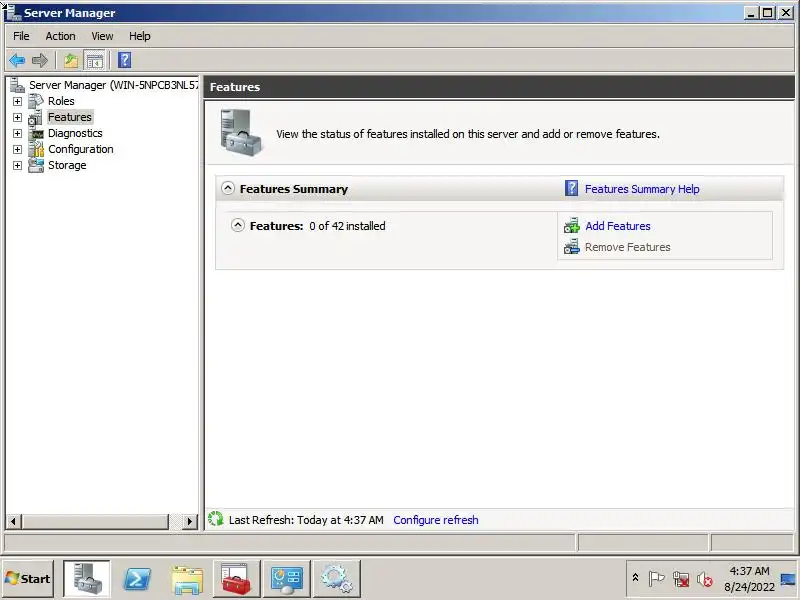800x600 pixels.
Task: Click the Features Summary heading text
Action: [x=293, y=189]
